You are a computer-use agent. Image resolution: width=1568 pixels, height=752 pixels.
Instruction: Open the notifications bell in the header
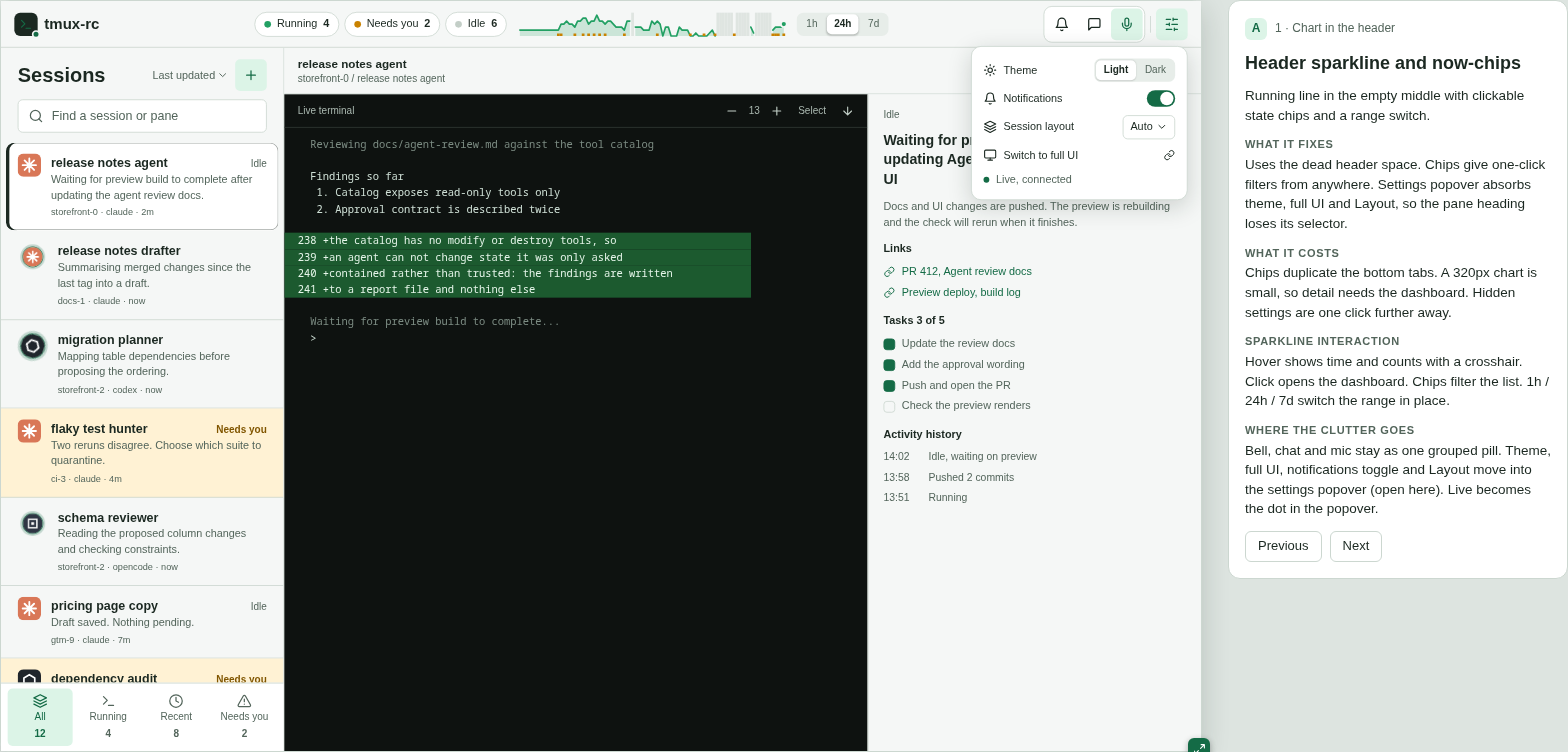click(x=1062, y=24)
